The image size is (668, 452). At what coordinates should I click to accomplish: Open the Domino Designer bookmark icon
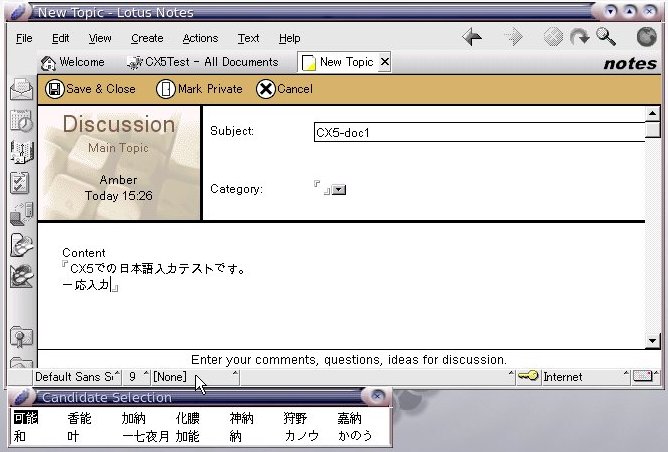pos(21,276)
